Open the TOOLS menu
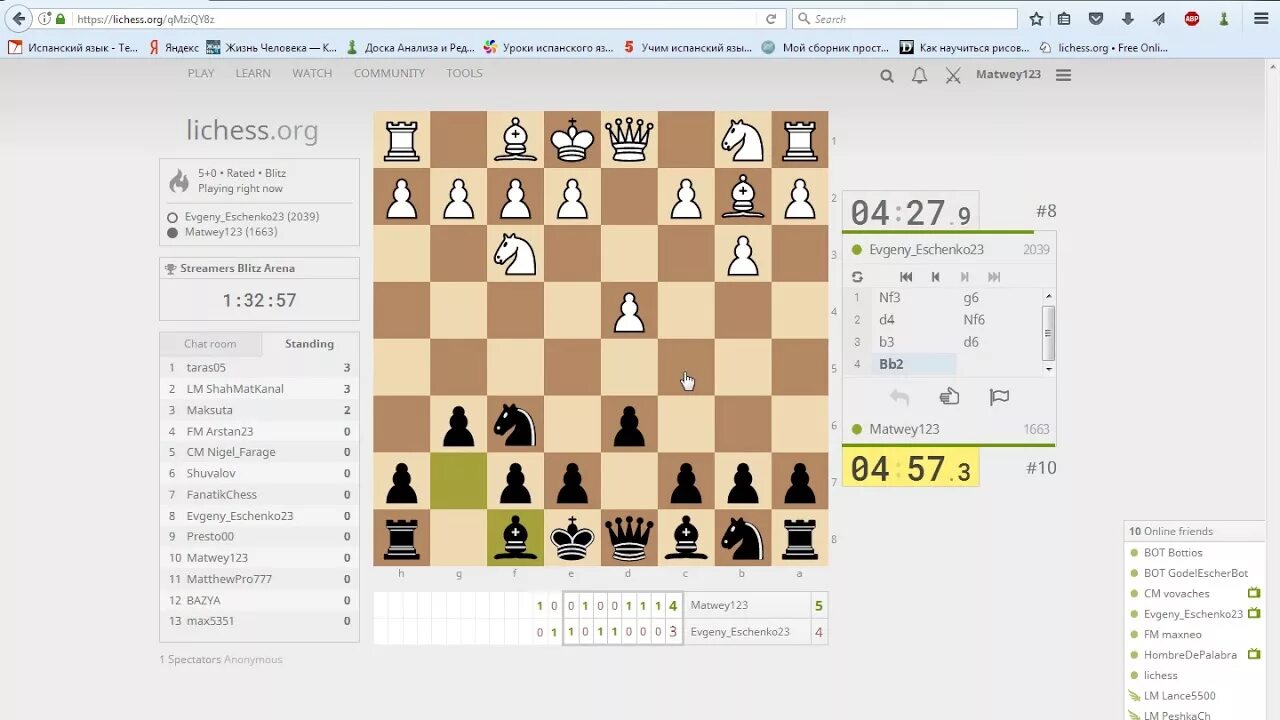1280x720 pixels. (x=464, y=73)
